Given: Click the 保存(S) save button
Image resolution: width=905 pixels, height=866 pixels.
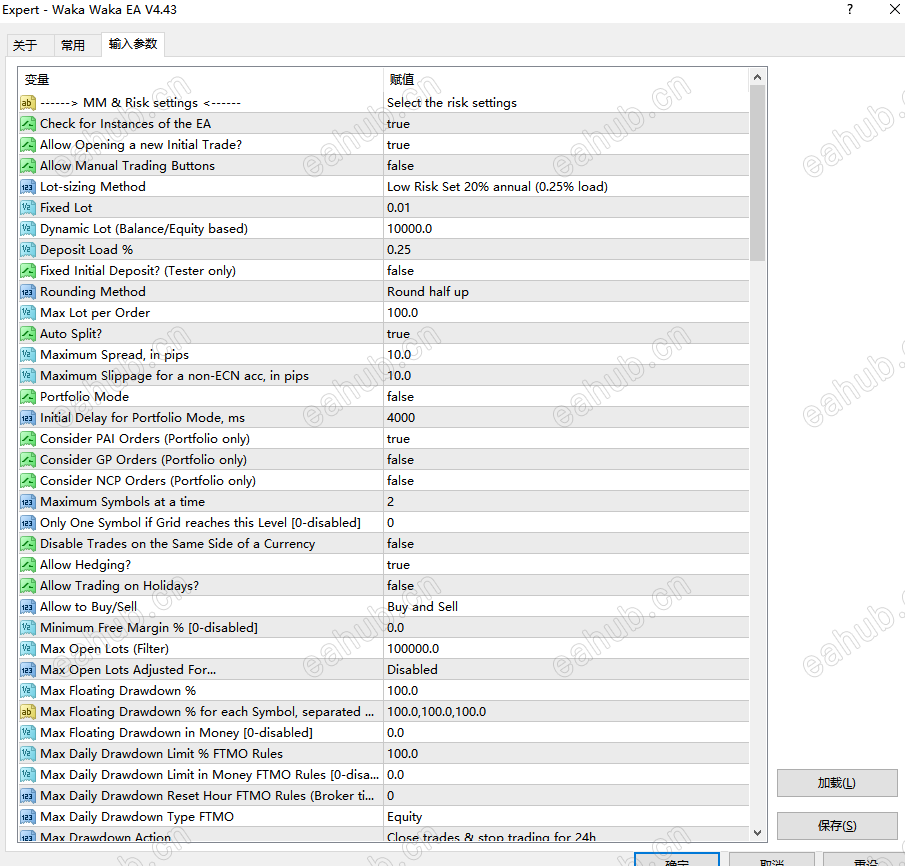Looking at the screenshot, I should (837, 826).
